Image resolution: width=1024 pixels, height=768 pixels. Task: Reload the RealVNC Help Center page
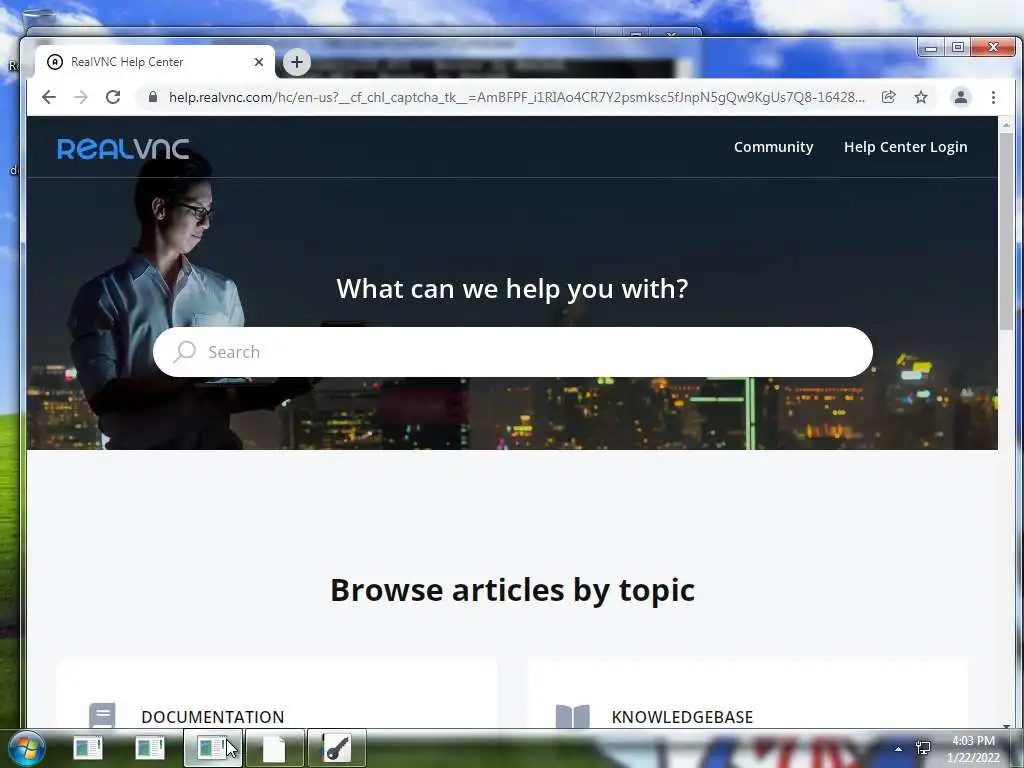pyautogui.click(x=113, y=97)
